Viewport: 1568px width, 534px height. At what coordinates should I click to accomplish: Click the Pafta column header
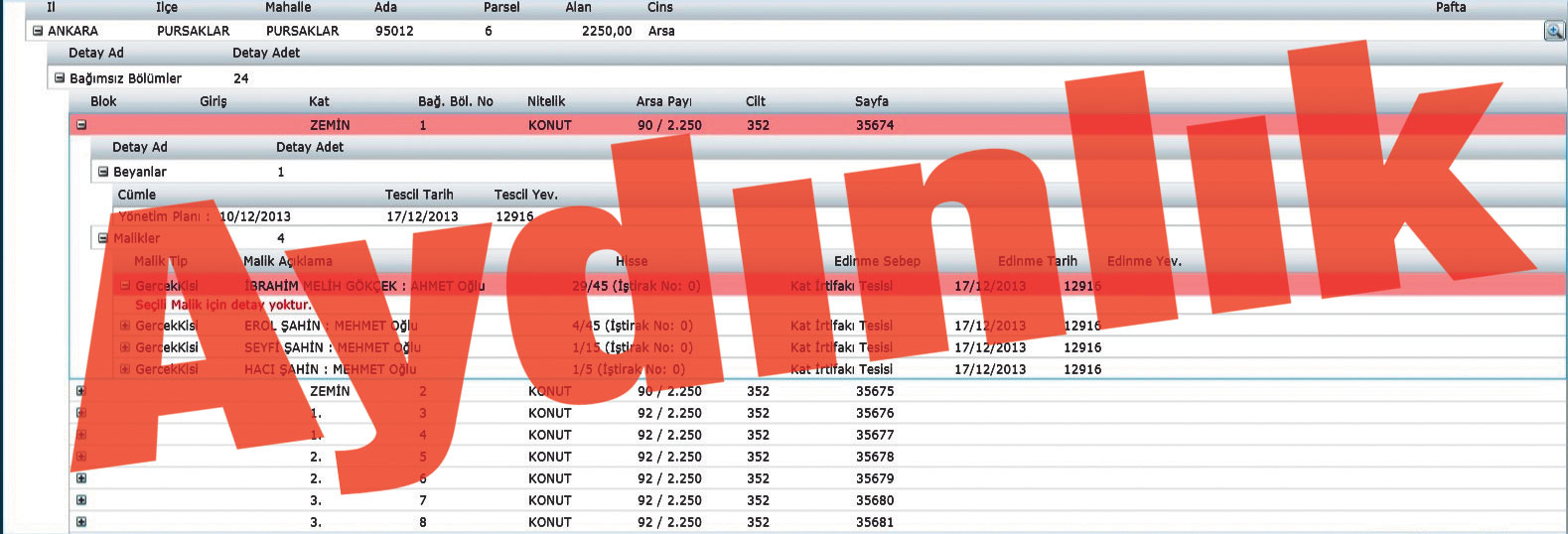pos(1451,7)
